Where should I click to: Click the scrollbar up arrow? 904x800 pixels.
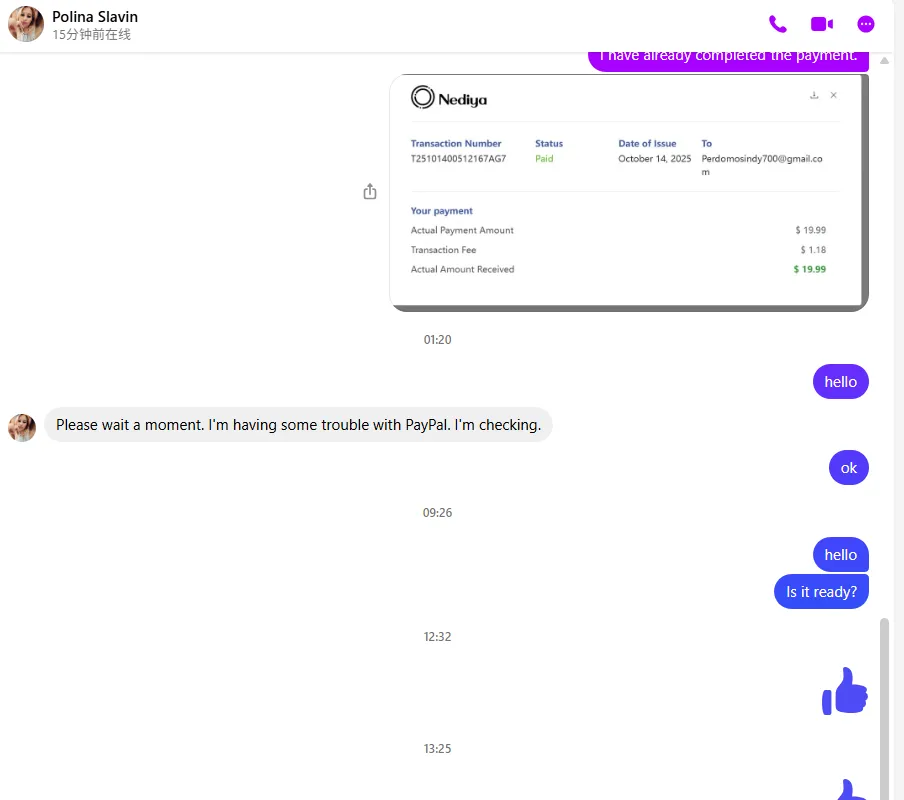(x=884, y=61)
